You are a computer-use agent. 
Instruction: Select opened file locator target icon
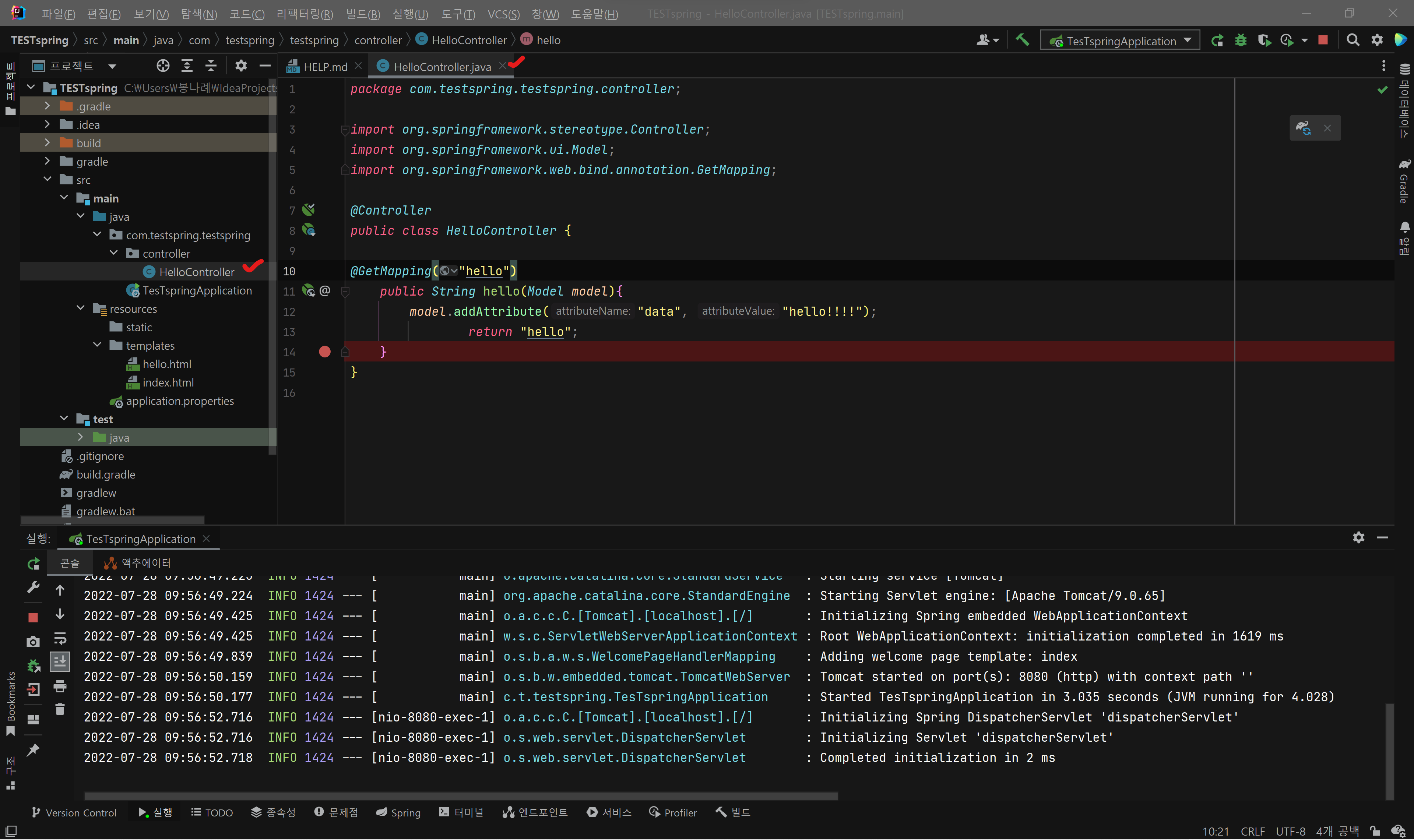click(163, 66)
